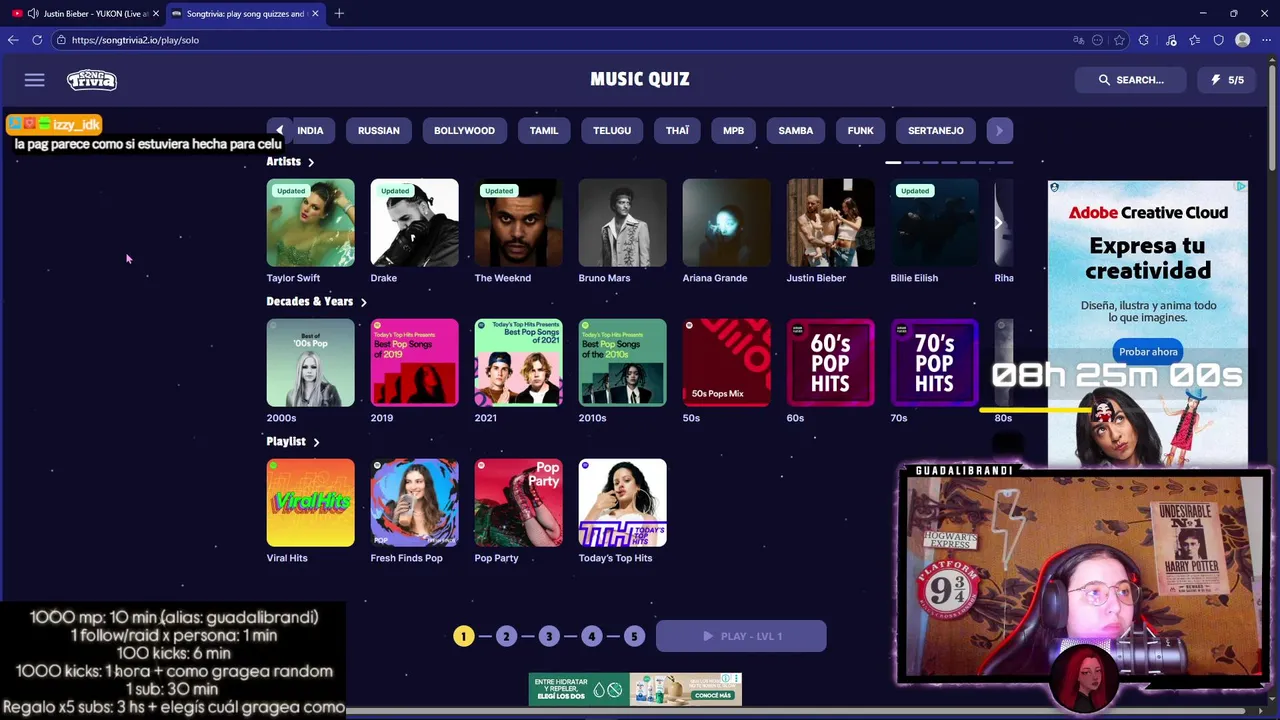Screen dimensions: 1280x720
Task: Reload the songtrivia page
Action: 37,40
